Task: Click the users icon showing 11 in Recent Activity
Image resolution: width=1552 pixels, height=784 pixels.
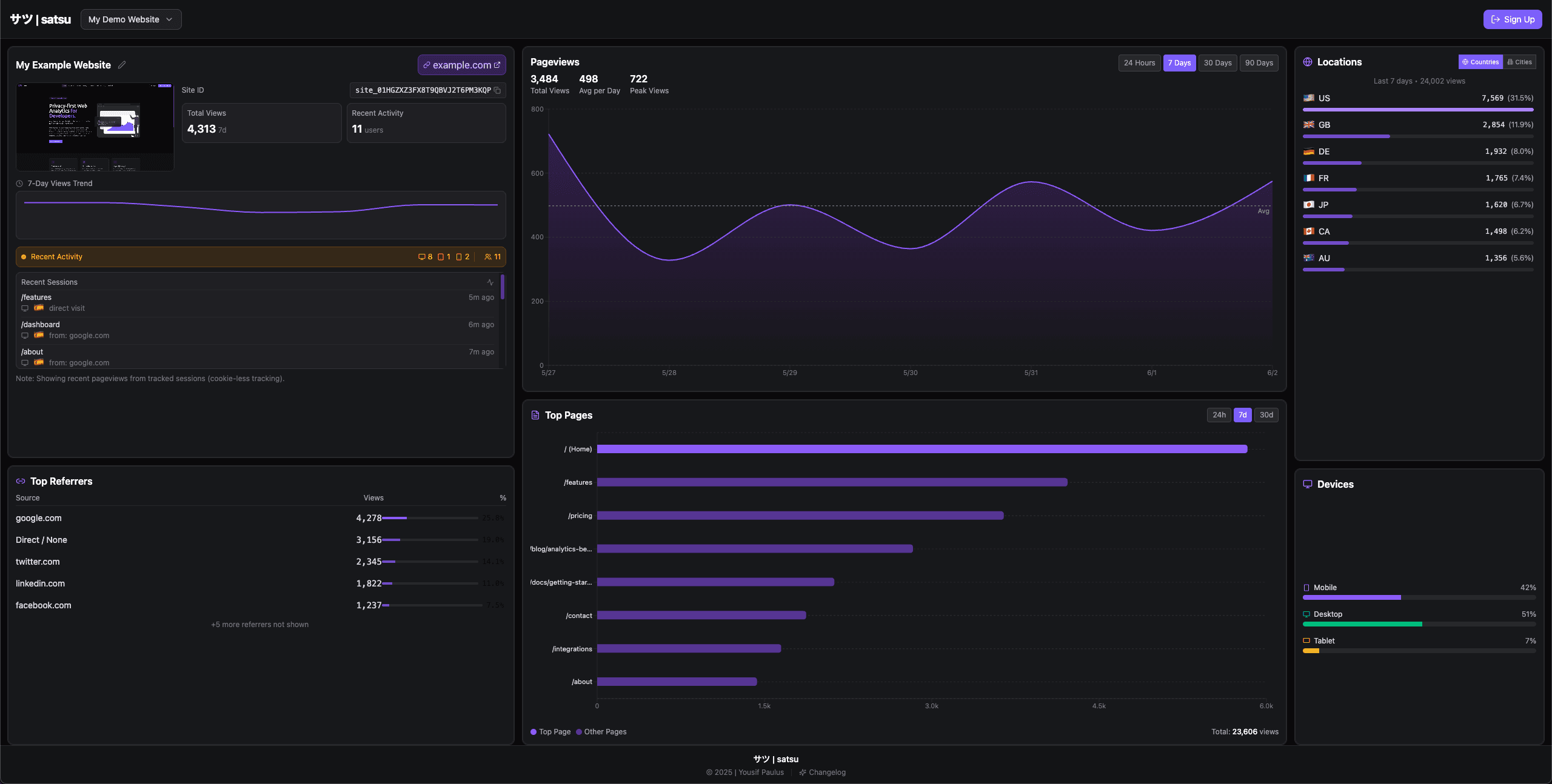Action: (x=488, y=257)
